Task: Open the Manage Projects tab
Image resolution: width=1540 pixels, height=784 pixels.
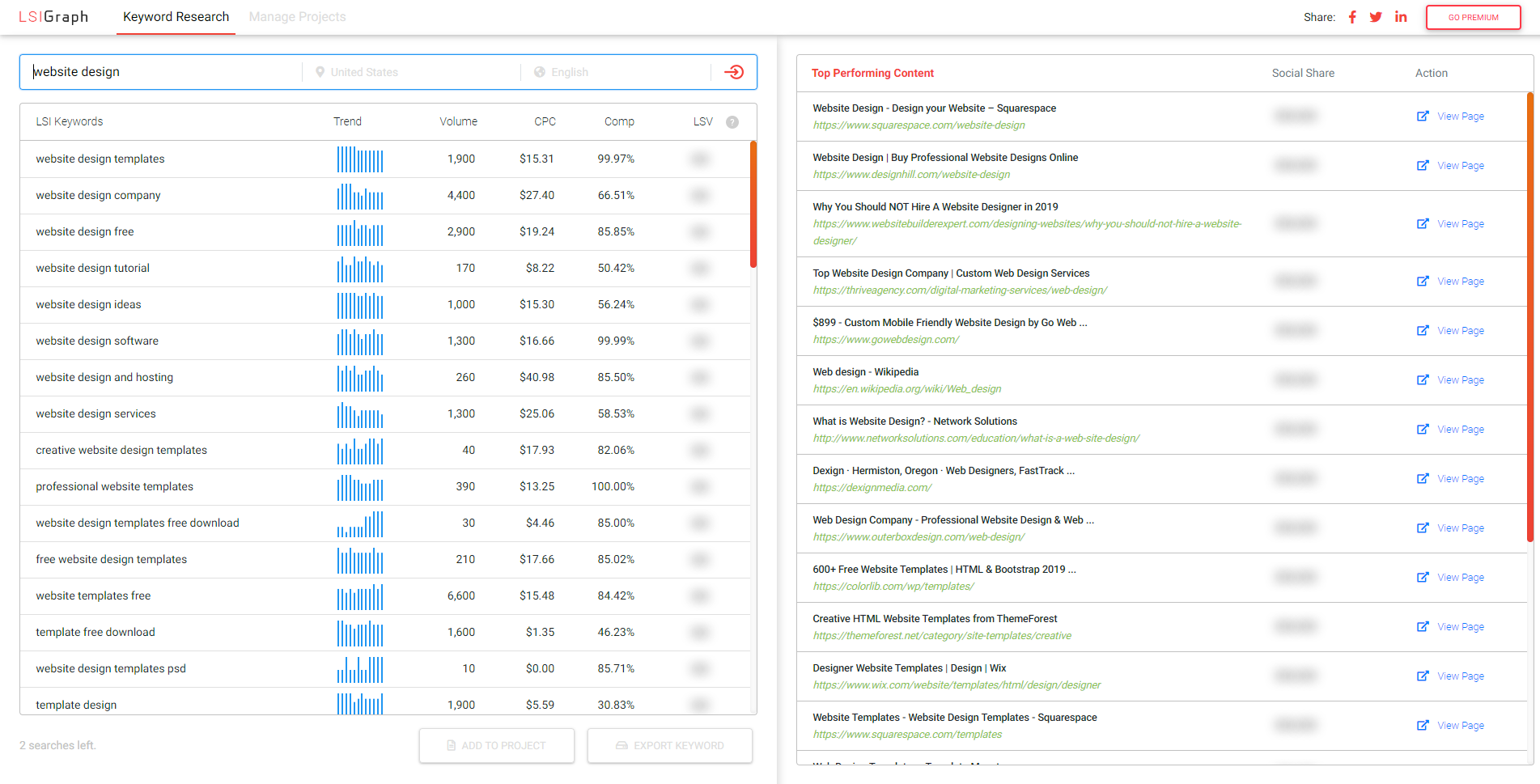Action: click(x=297, y=17)
